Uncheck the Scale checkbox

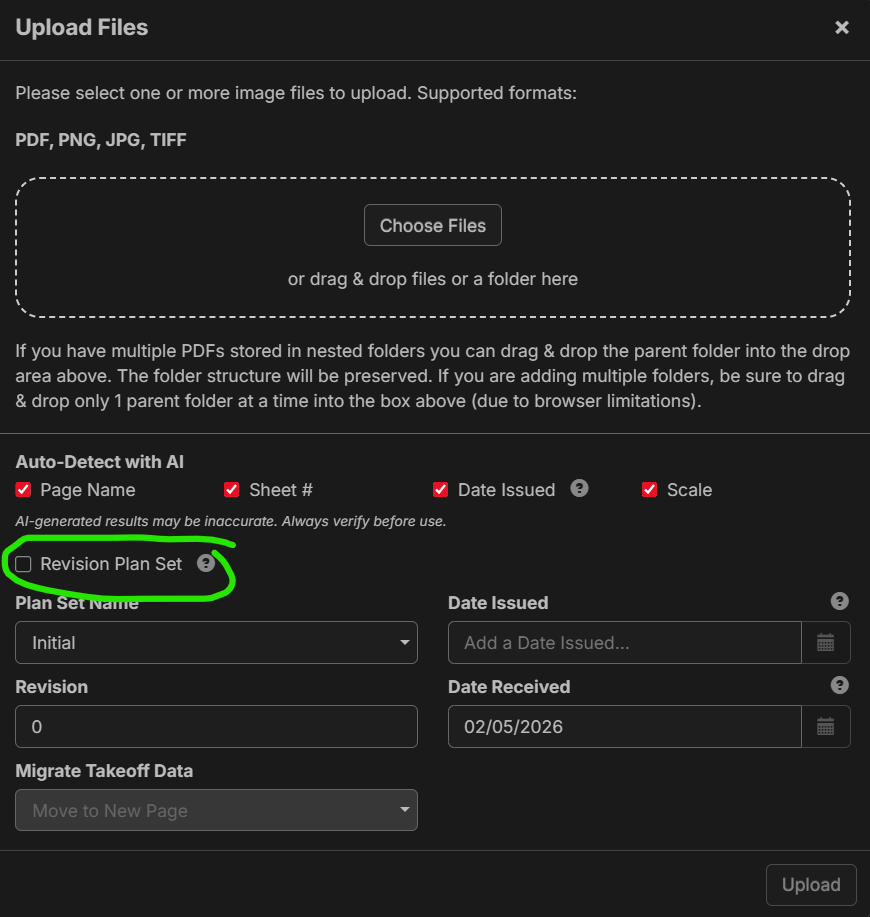coord(649,490)
